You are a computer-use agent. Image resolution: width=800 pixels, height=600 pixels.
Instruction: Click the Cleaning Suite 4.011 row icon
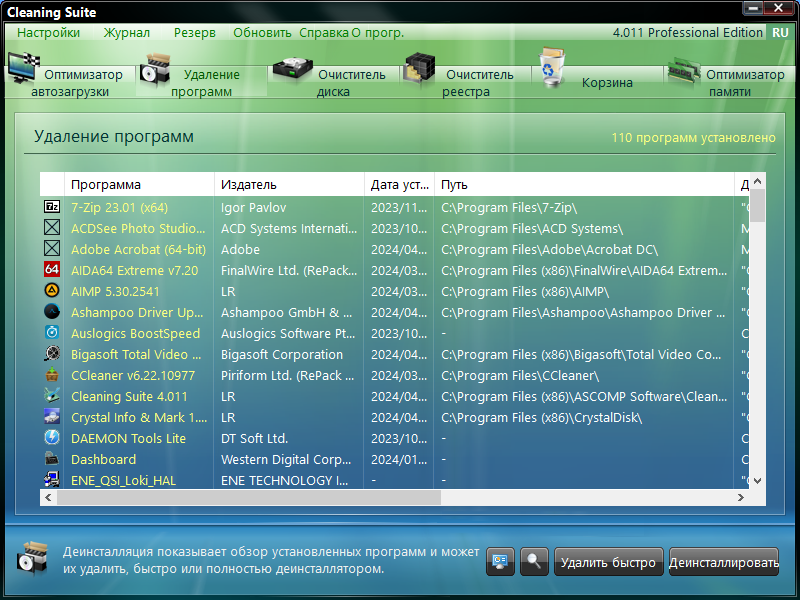(x=52, y=395)
